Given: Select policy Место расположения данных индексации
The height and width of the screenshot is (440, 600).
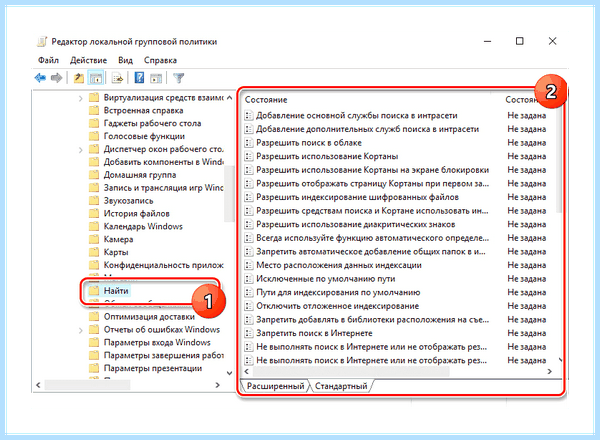Looking at the screenshot, I should 339,265.
